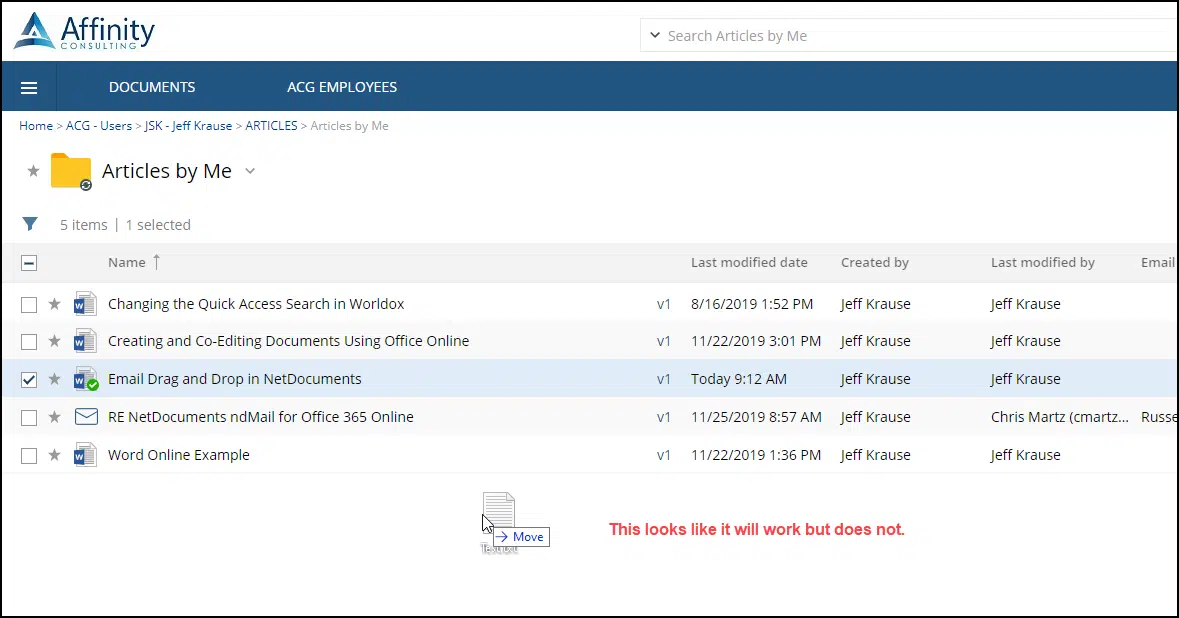1179x618 pixels.
Task: Open JSK - Jeff Krause breadcrumb link
Action: coord(188,126)
